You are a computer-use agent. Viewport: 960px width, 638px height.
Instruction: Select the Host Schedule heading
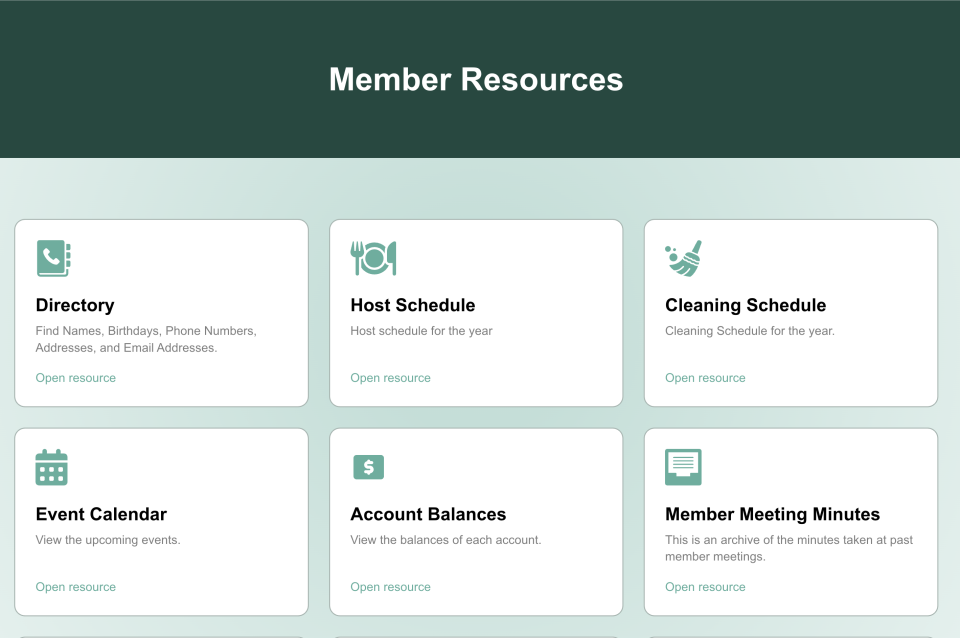(412, 305)
